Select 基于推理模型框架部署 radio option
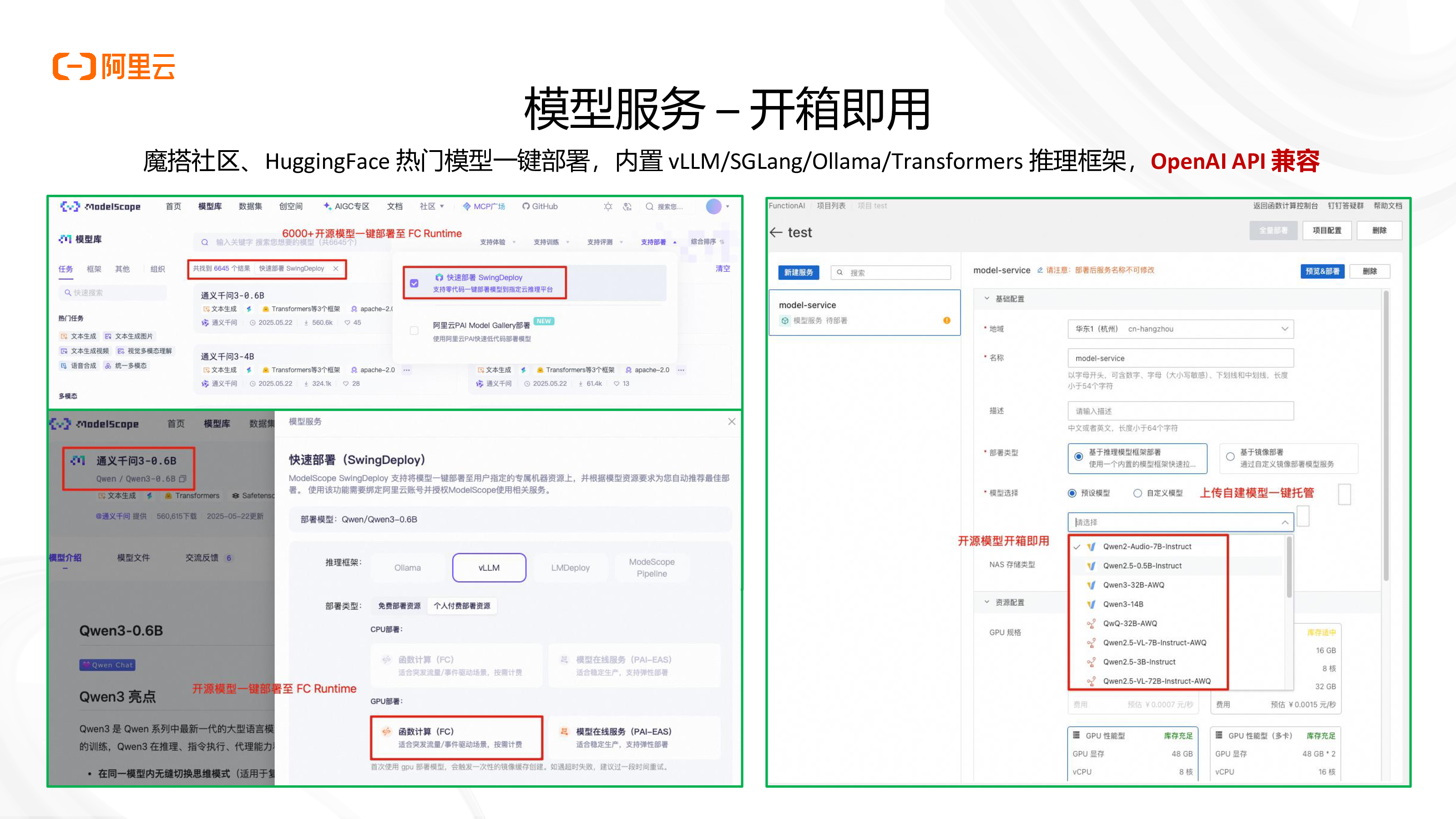Viewport: 1456px width, 819px height. 1079,457
